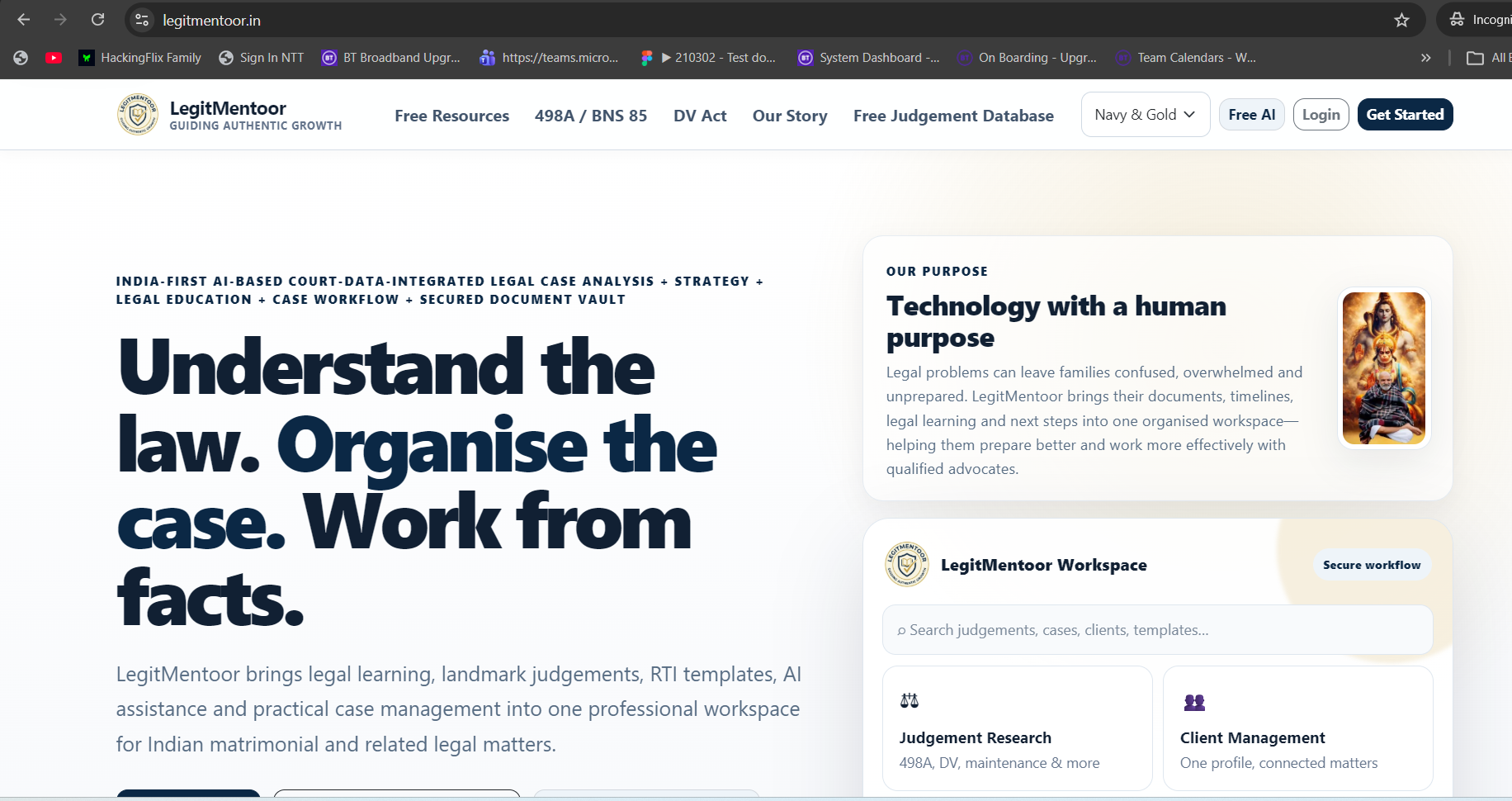The height and width of the screenshot is (801, 1512).
Task: Open the globe bookmark icon before YouTube
Action: [x=21, y=58]
